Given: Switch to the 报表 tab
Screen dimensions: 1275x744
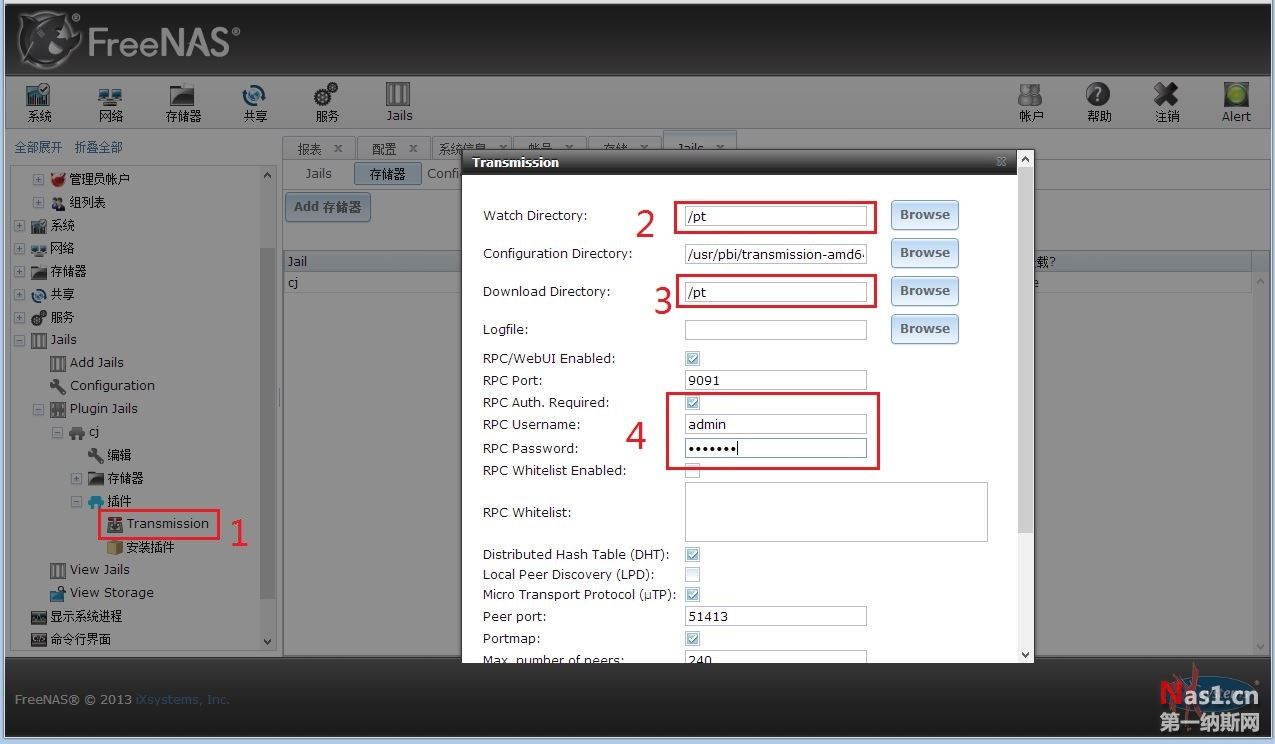Looking at the screenshot, I should point(310,149).
